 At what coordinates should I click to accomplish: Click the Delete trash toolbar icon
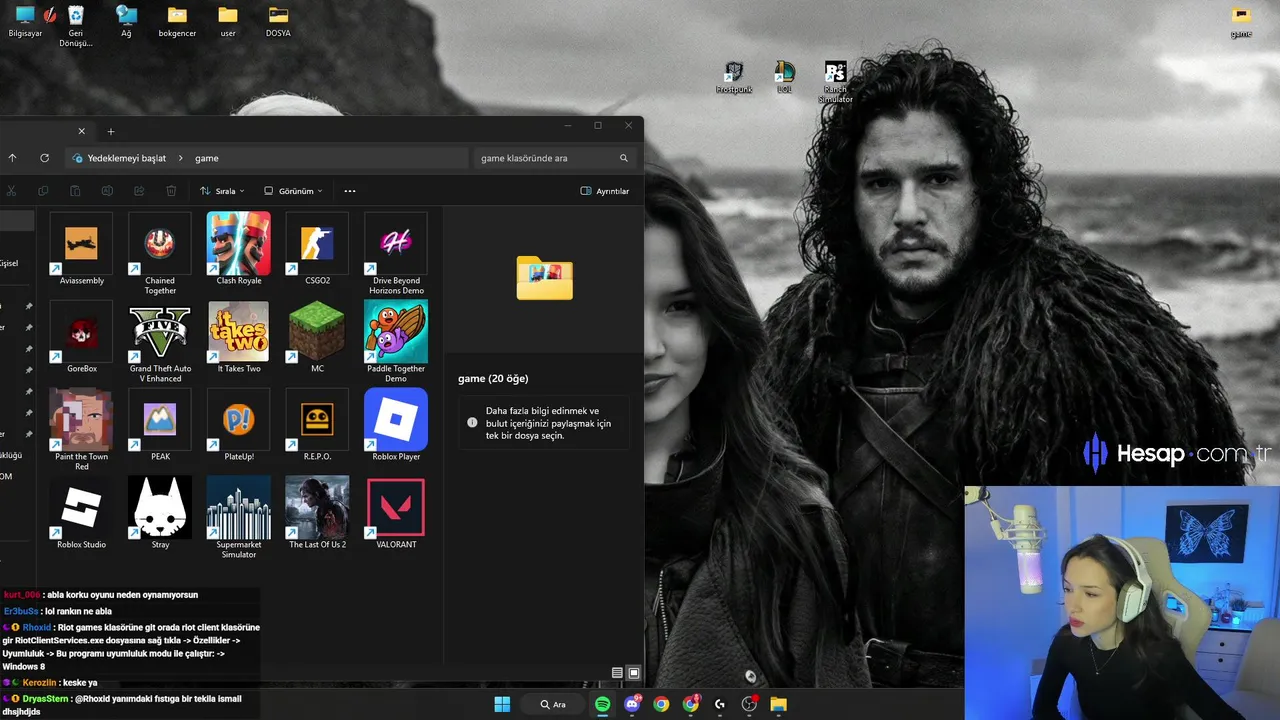tap(171, 191)
